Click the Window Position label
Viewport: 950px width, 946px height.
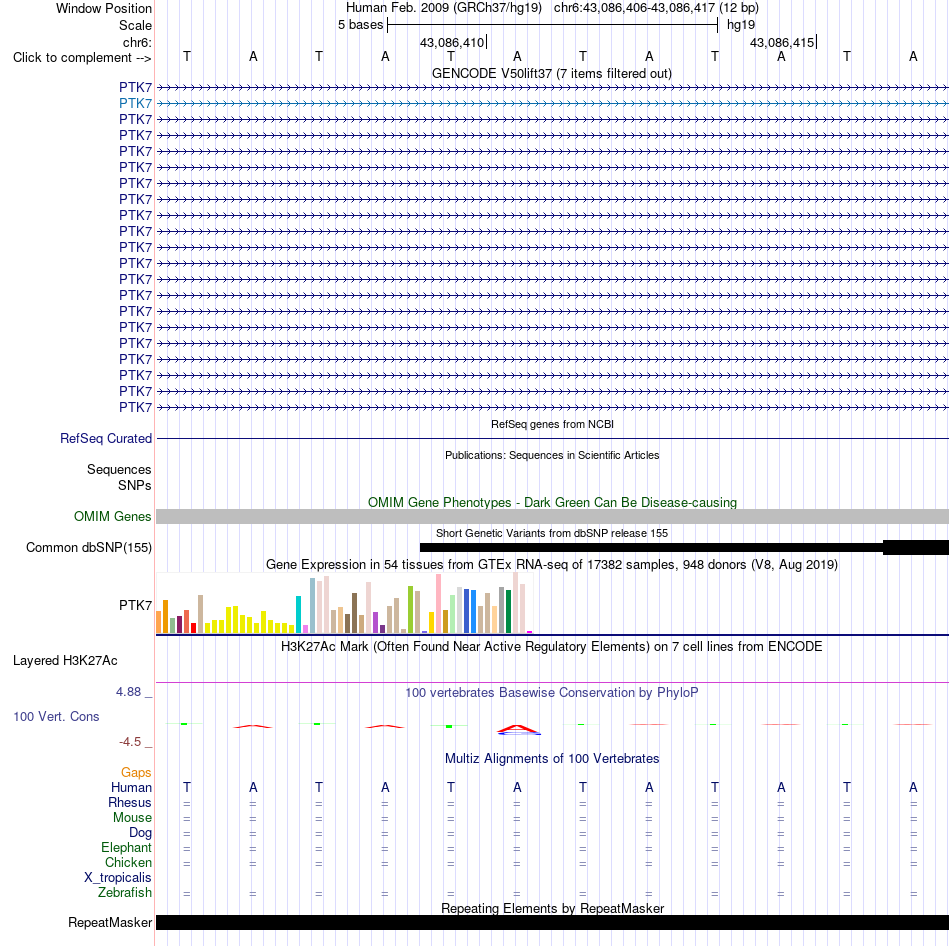point(104,8)
